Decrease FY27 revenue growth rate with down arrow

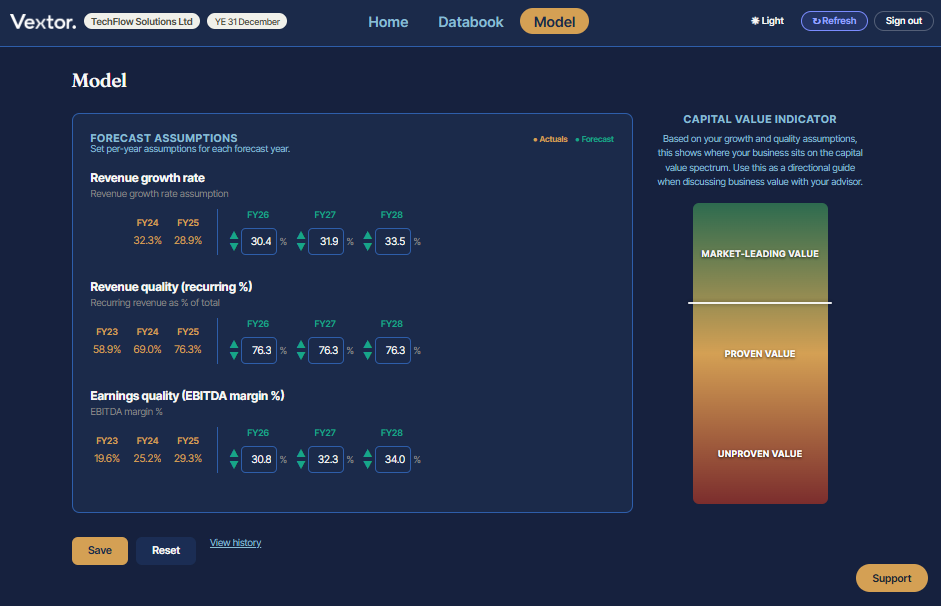pyautogui.click(x=301, y=247)
